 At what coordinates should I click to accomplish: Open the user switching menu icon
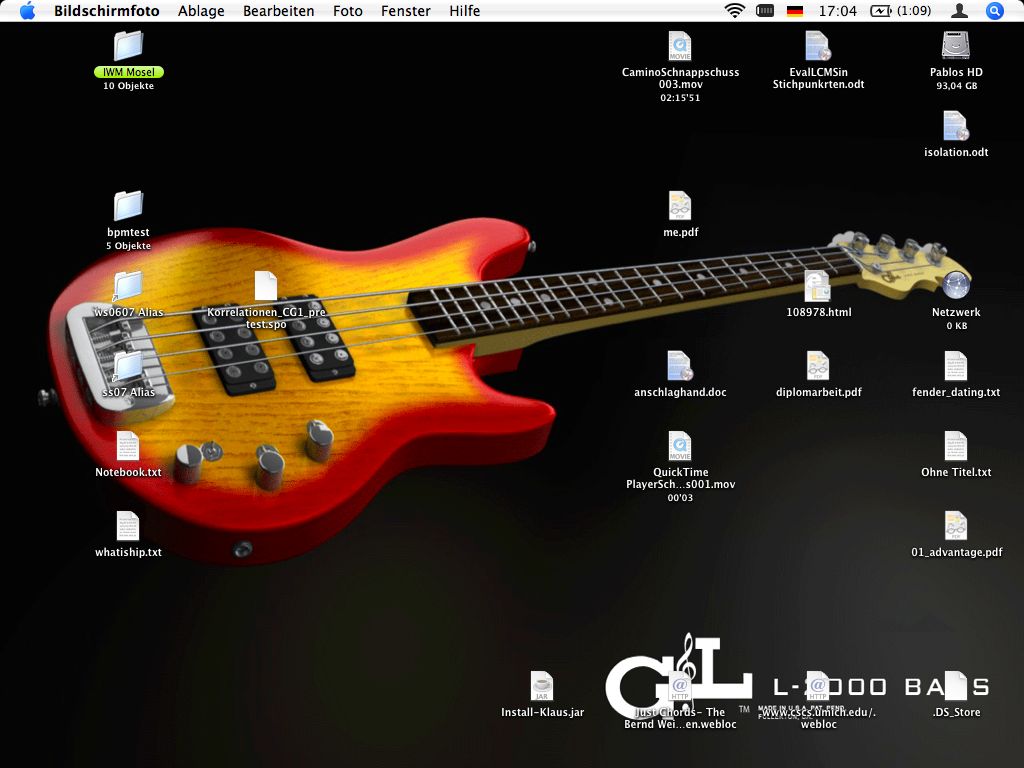(x=959, y=11)
